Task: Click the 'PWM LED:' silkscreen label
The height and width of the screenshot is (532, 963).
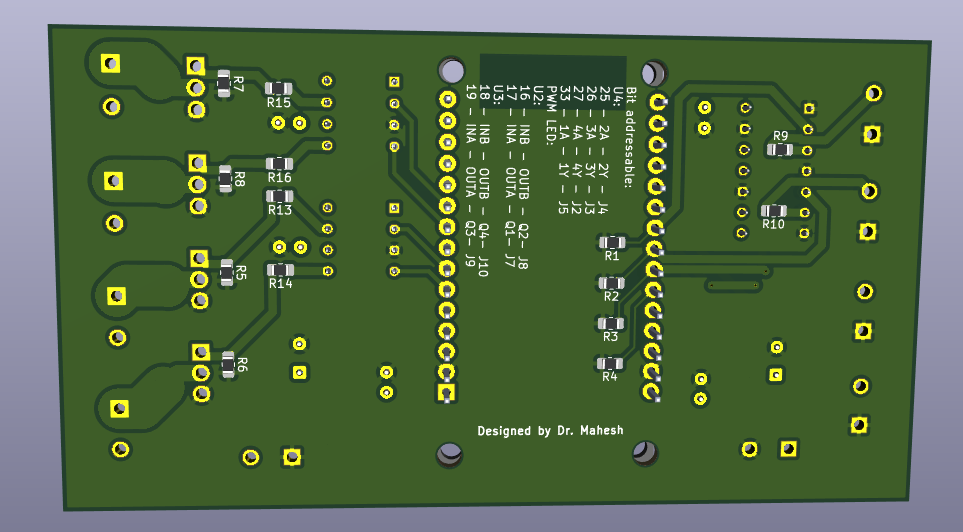Action: (x=550, y=115)
